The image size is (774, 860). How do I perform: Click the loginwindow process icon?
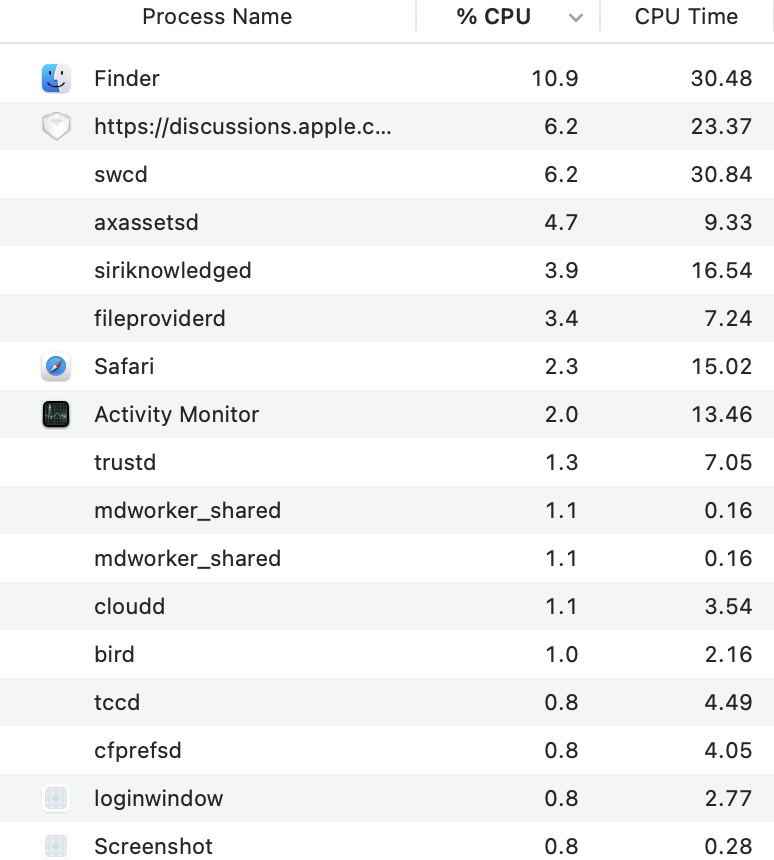point(56,799)
